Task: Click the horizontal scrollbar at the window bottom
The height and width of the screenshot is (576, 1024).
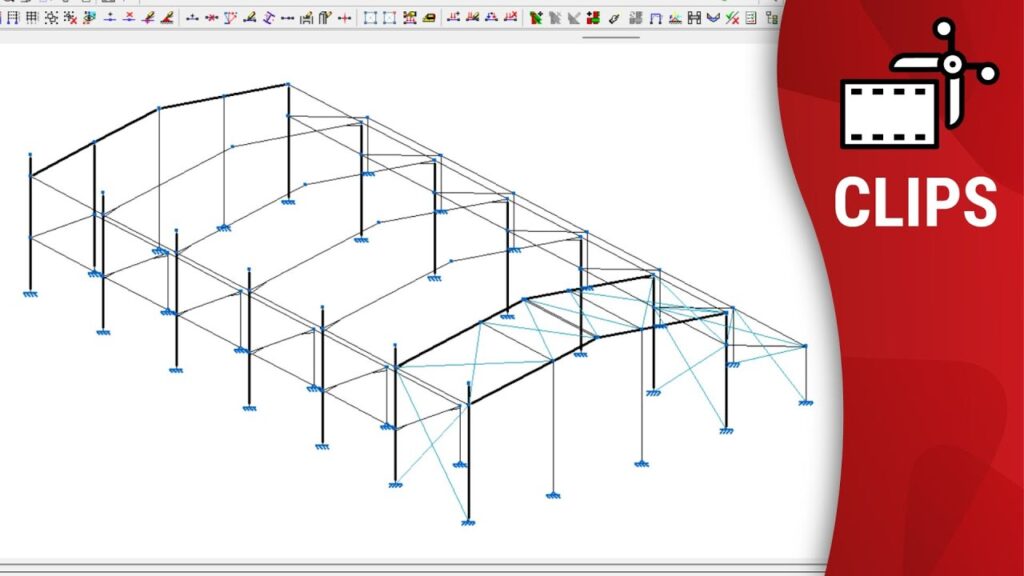Action: pyautogui.click(x=400, y=565)
